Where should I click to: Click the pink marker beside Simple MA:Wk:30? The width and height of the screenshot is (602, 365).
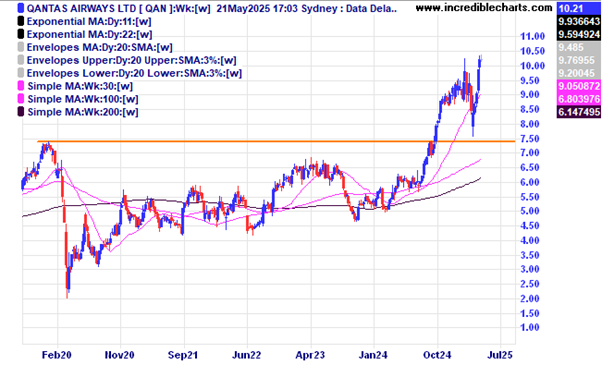coord(21,86)
